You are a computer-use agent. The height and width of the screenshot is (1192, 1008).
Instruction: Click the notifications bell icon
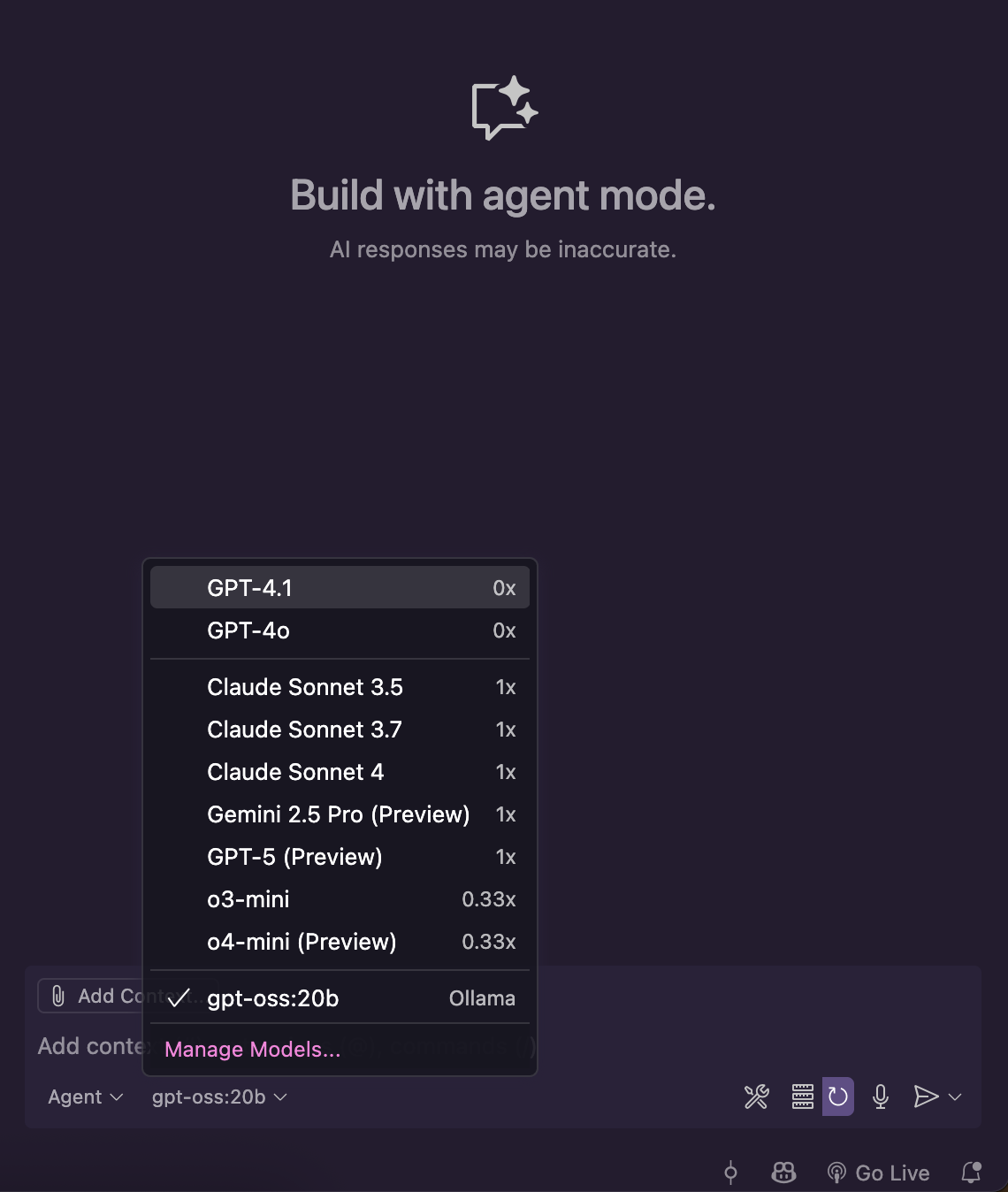972,1173
